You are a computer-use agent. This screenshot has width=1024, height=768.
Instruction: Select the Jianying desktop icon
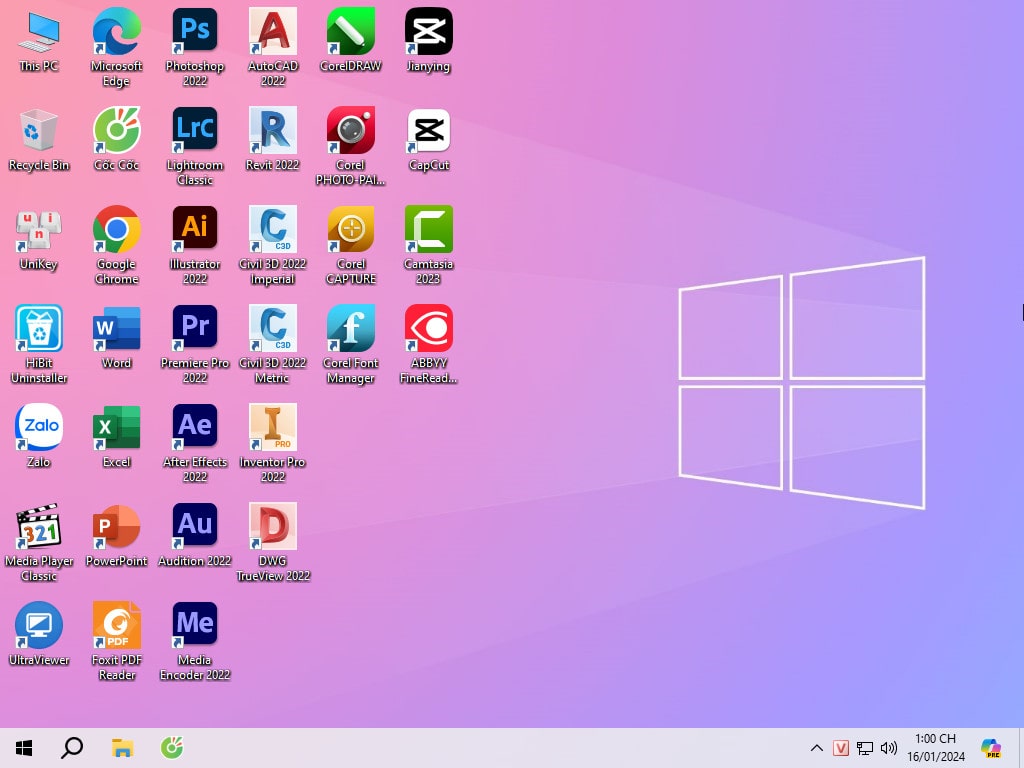pos(428,40)
